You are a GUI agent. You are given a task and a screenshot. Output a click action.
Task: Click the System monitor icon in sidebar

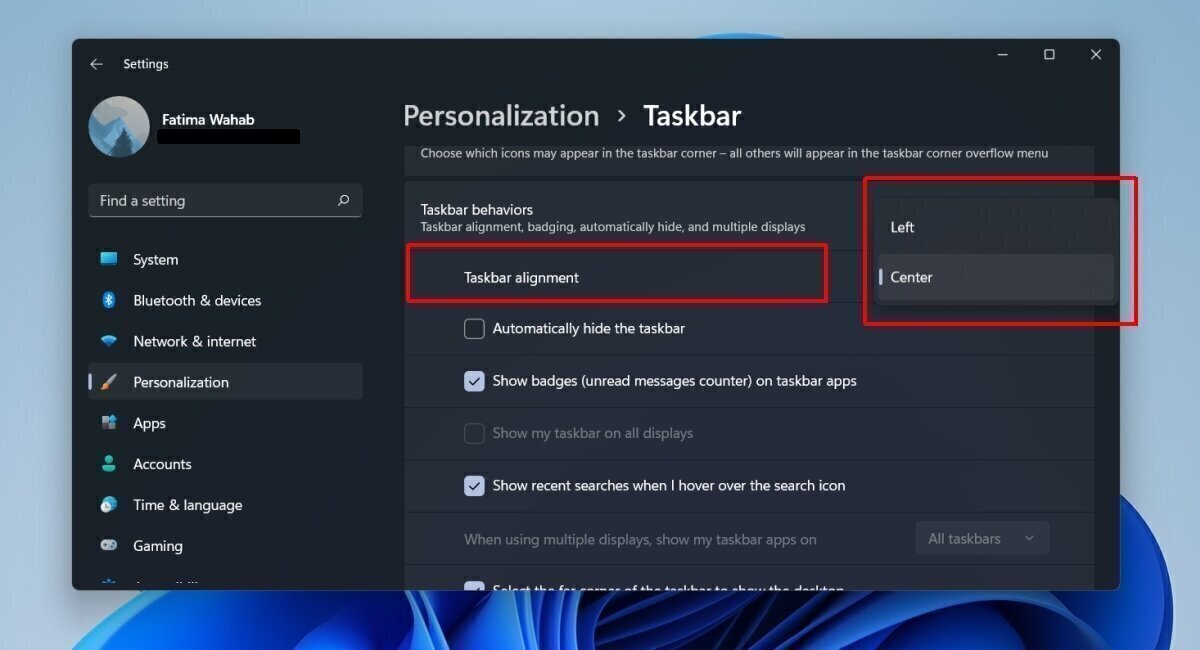coord(109,259)
